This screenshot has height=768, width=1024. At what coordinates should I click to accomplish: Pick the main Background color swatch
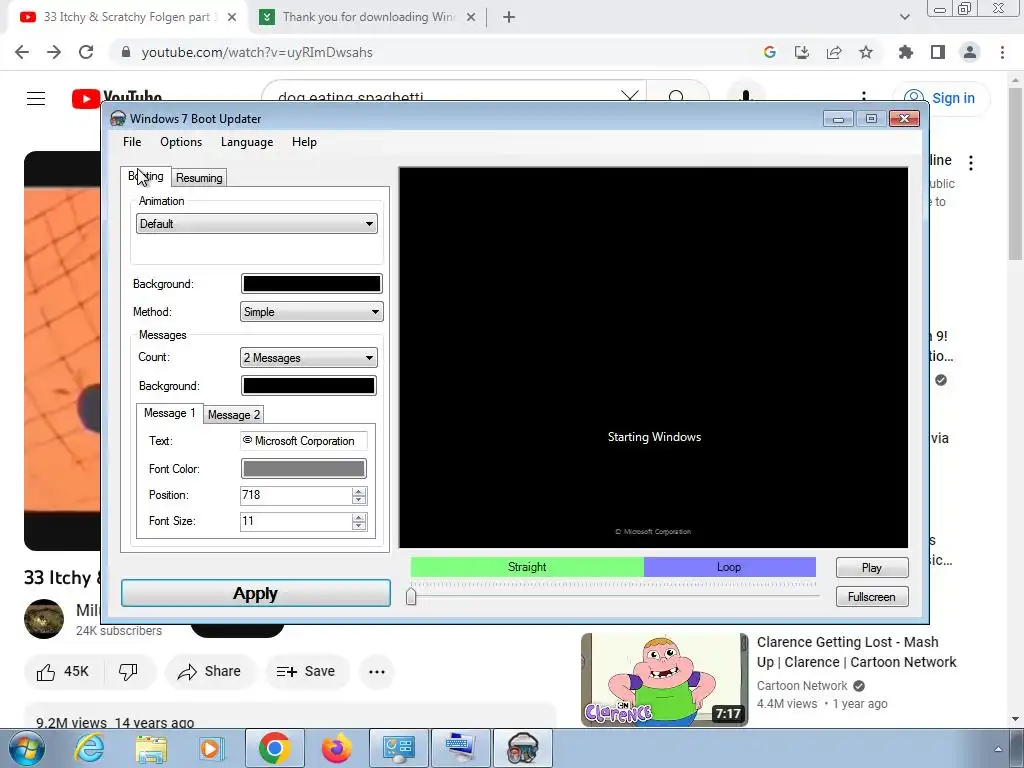(312, 283)
